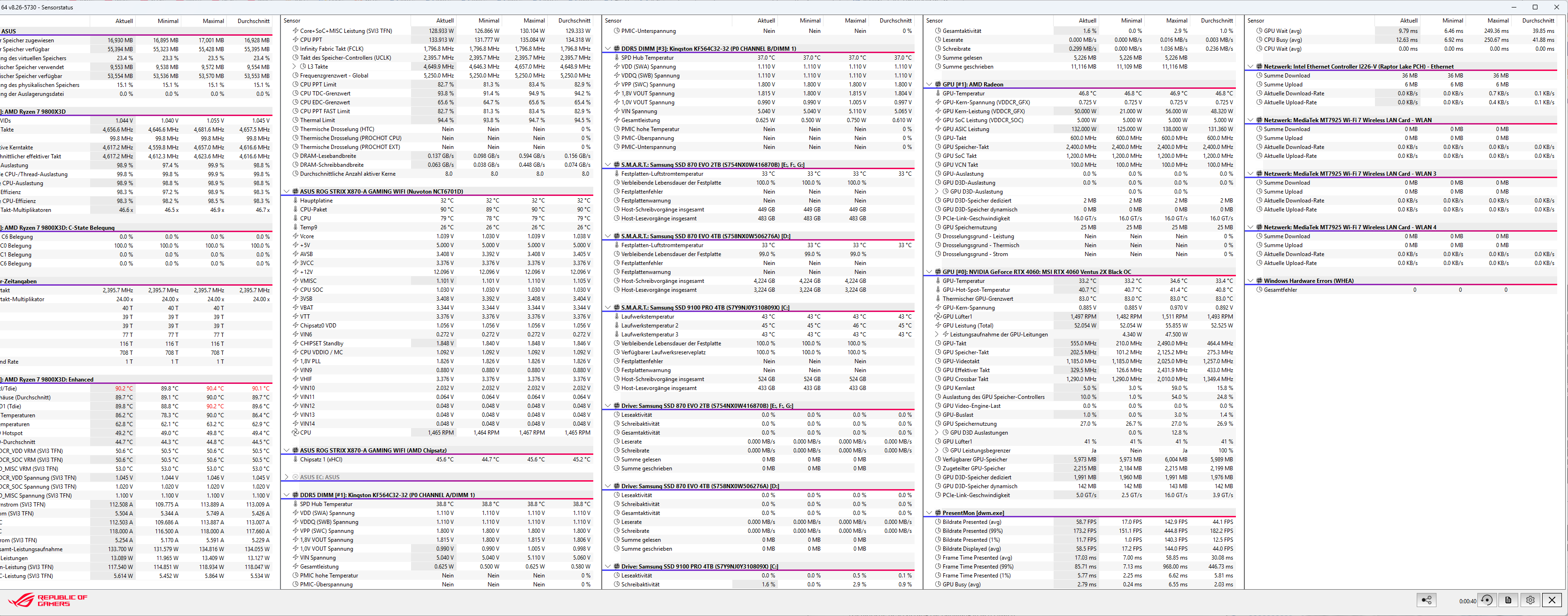The image size is (1568, 616).
Task: Select the GPU-Temperatur row under AMD Radeon
Action: coord(963,94)
